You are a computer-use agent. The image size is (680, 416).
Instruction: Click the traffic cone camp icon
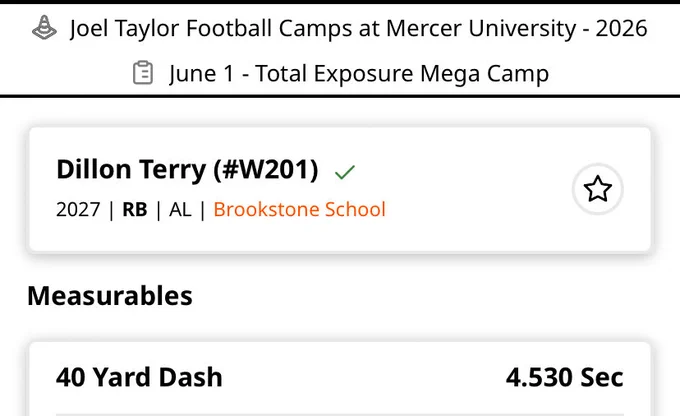click(44, 28)
